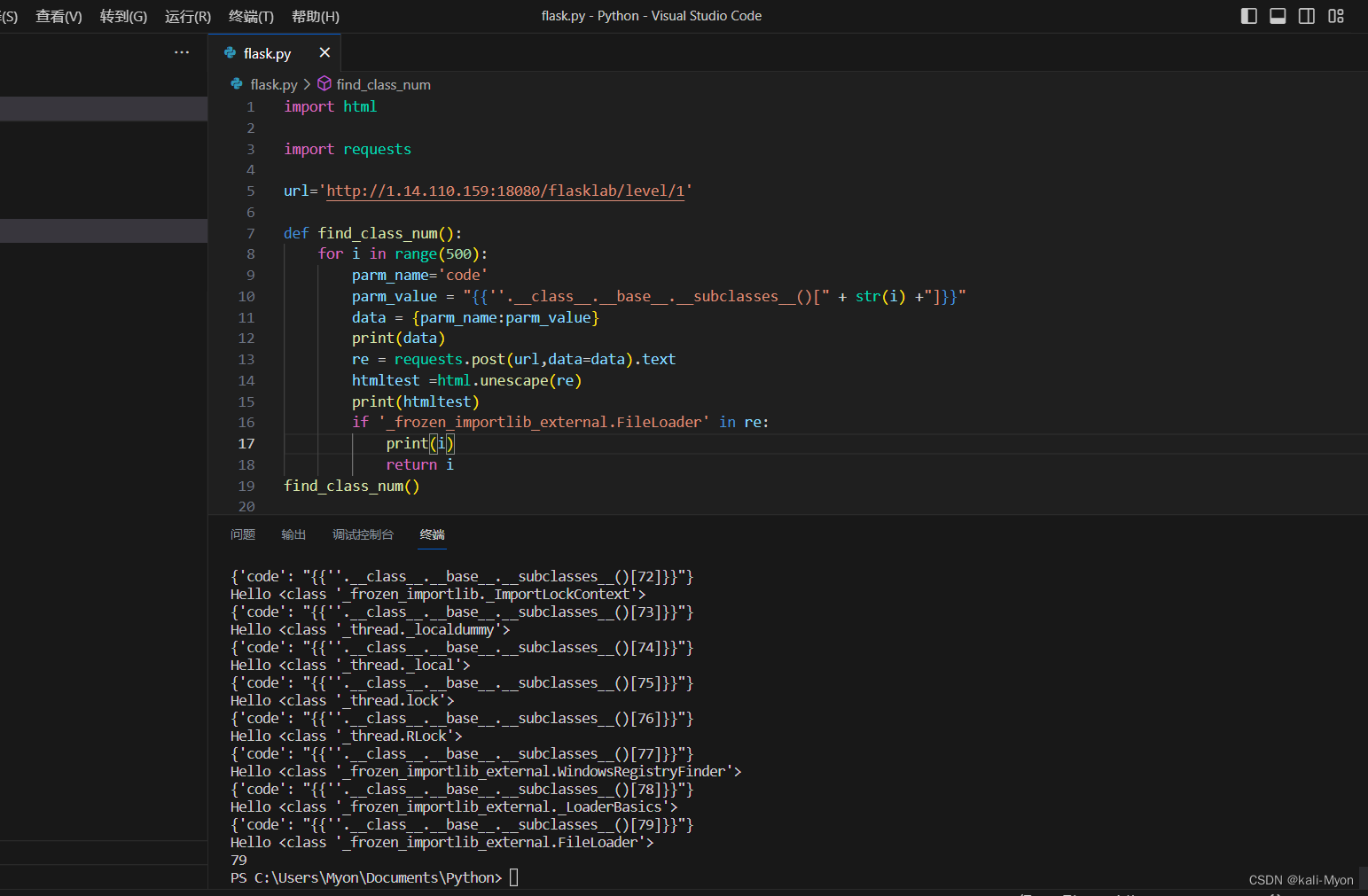1368x896 pixels.
Task: Click find_class_num symbol in the breadcrumb
Action: [383, 84]
